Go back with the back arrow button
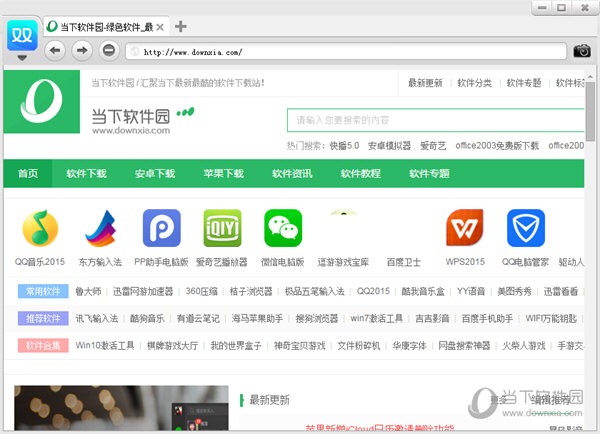600x434 pixels. coord(55,51)
